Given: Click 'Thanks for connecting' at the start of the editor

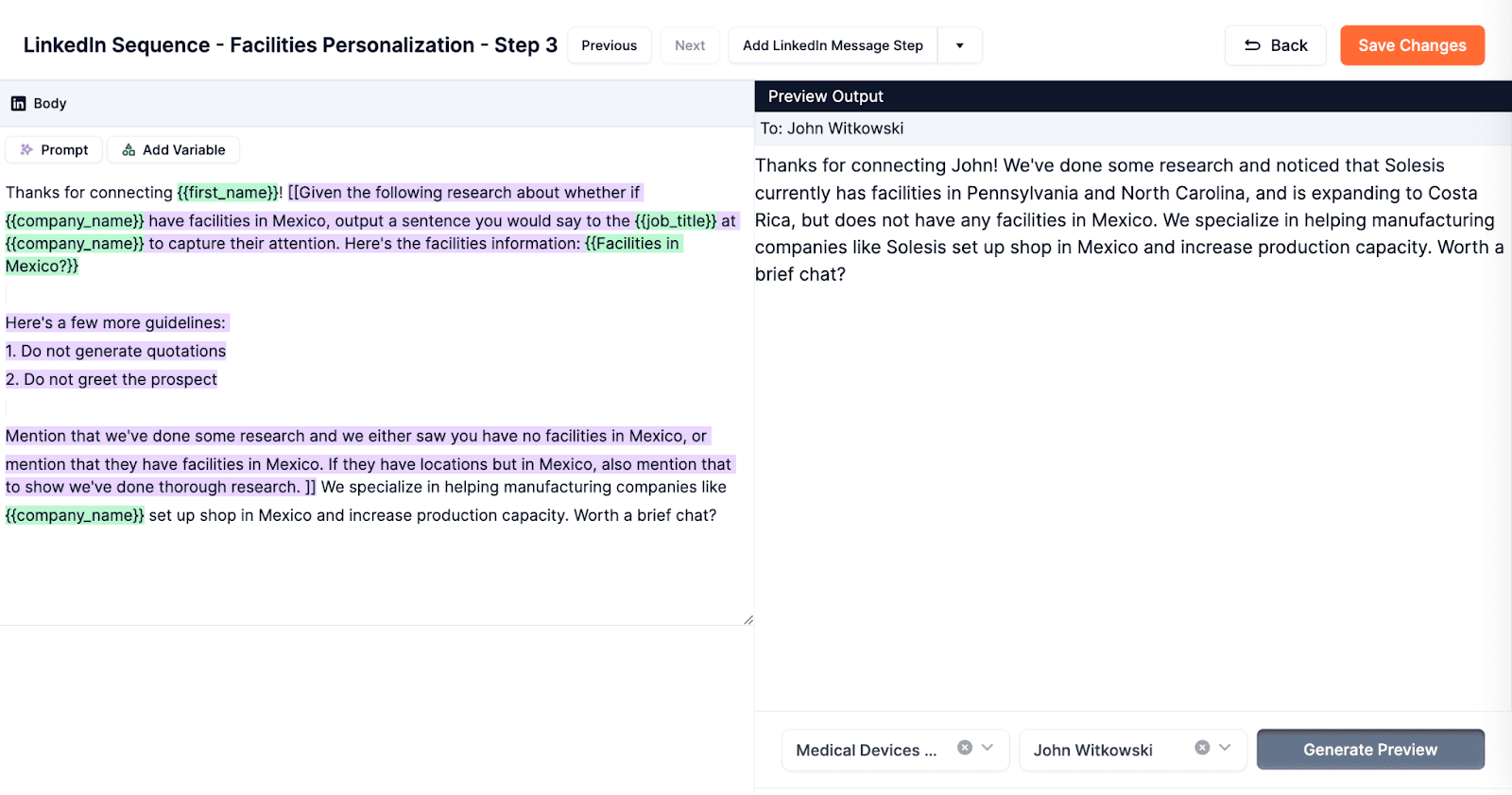Looking at the screenshot, I should pyautogui.click(x=89, y=193).
